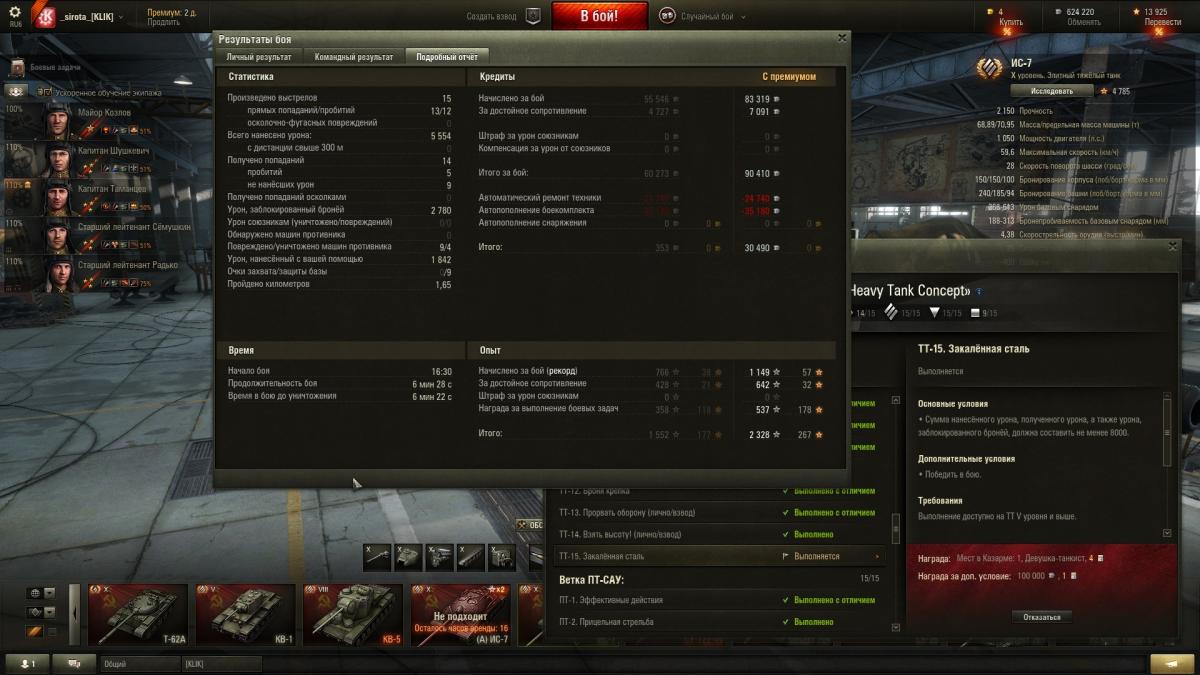
Task: Click the carousel scroll-left arrow bar
Action: 74,614
